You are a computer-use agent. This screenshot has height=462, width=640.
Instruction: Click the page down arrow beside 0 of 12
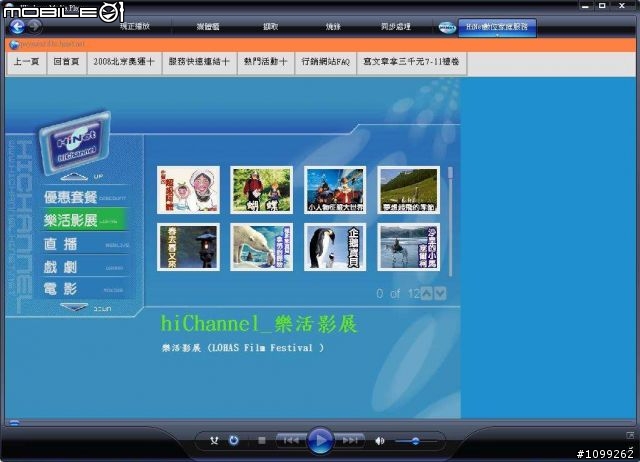(440, 293)
